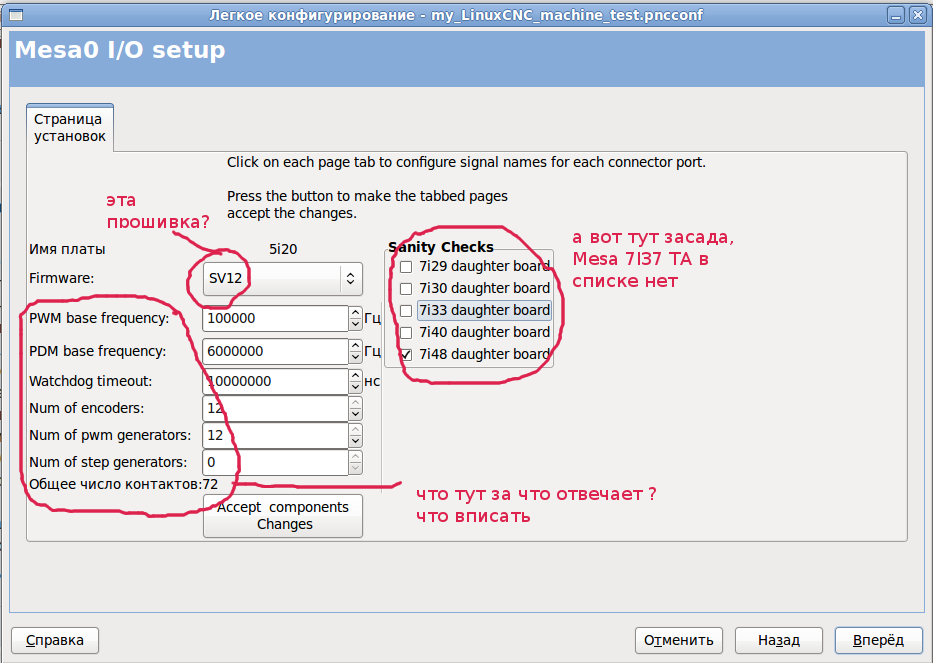Increase PWM base frequency value

point(355,312)
